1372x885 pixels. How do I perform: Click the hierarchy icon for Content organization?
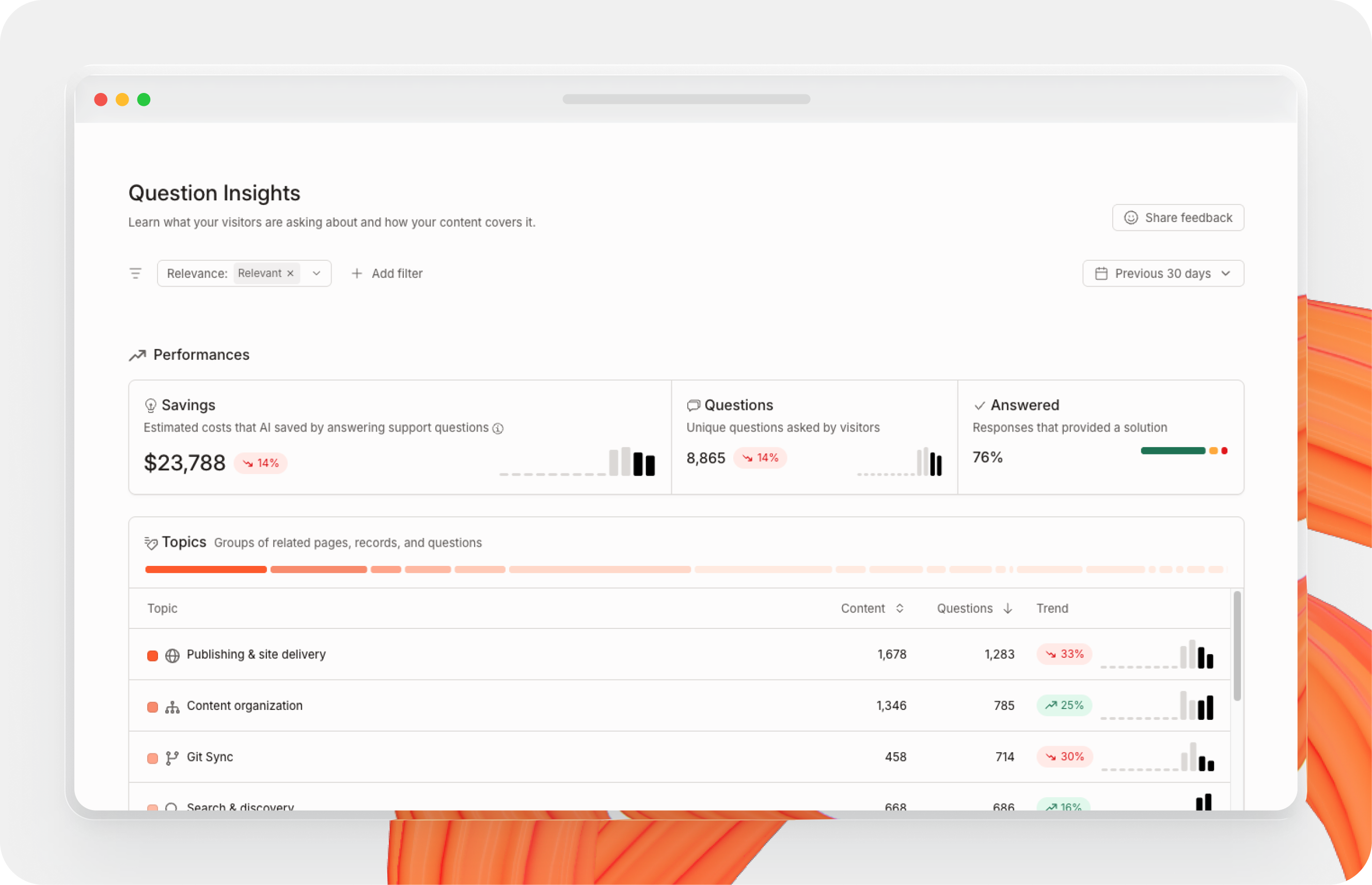pos(172,707)
